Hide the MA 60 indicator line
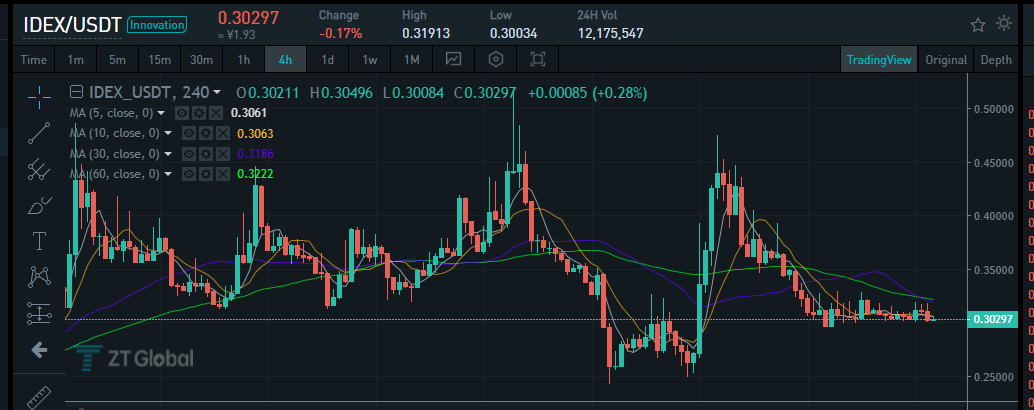This screenshot has width=1034, height=410. pyautogui.click(x=189, y=174)
